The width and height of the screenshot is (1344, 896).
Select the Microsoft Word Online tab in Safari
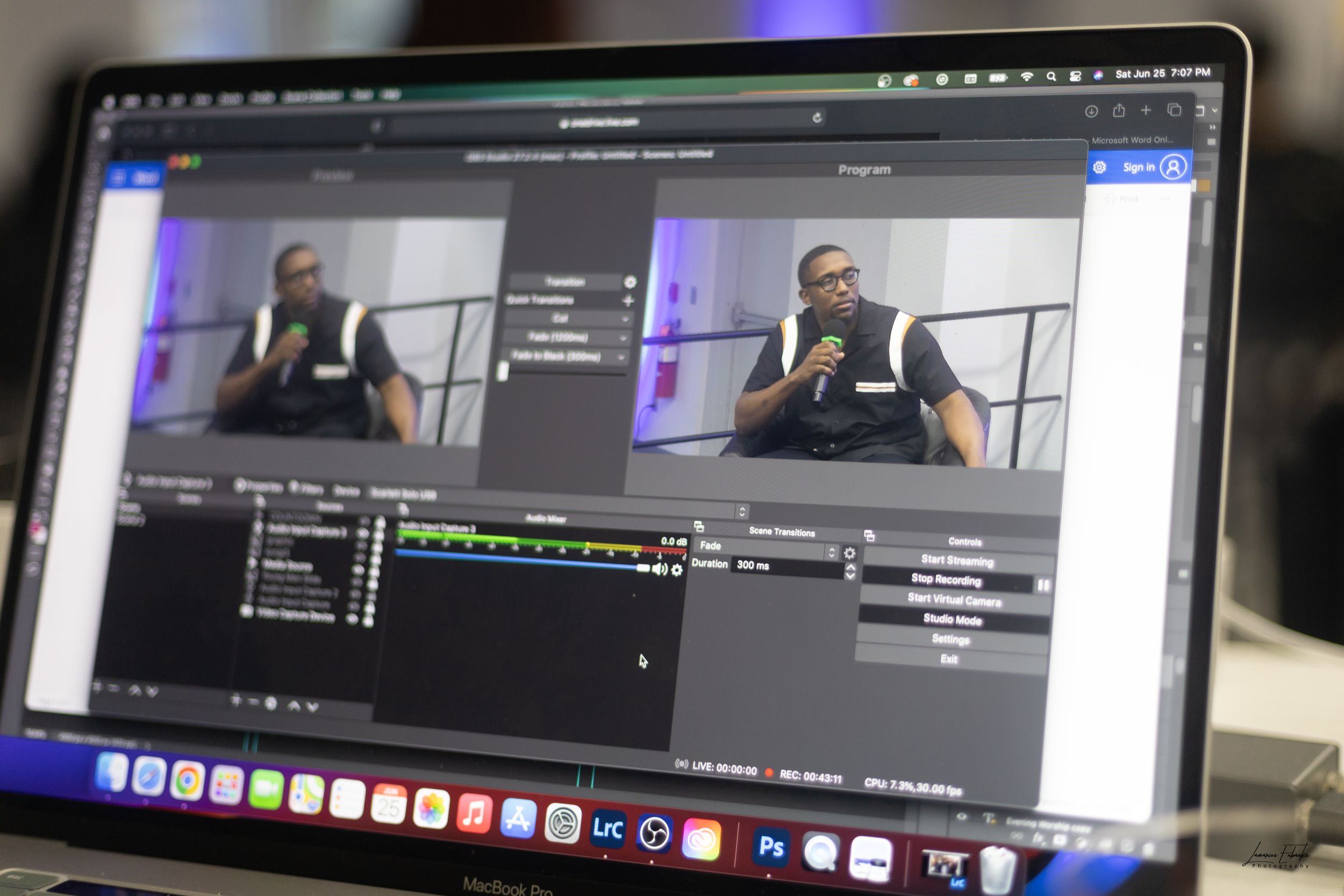[1132, 140]
